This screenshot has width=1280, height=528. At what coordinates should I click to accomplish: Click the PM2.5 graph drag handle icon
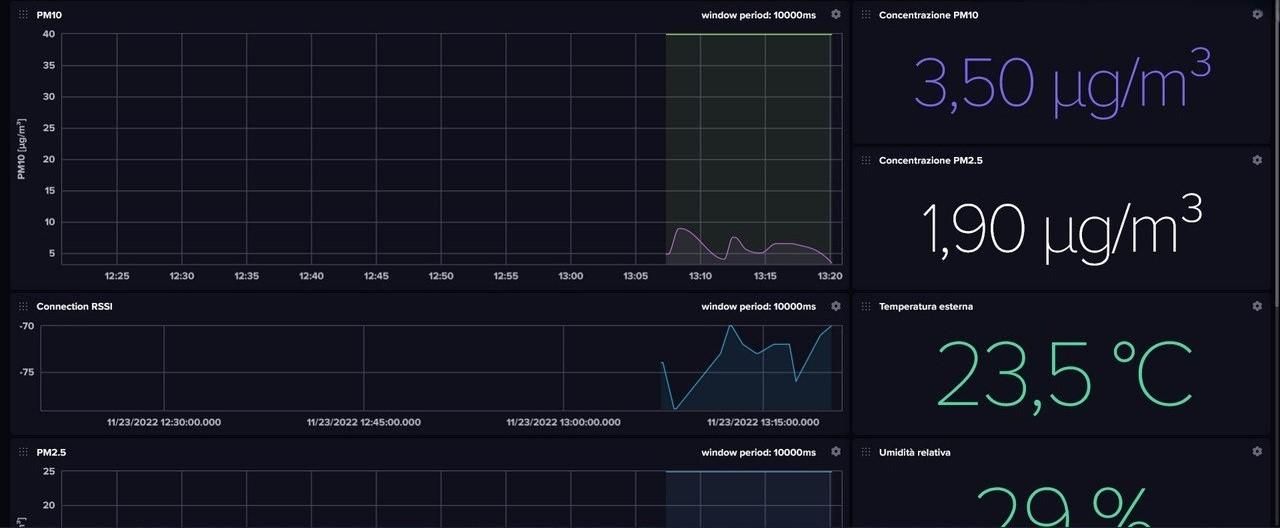click(x=24, y=452)
